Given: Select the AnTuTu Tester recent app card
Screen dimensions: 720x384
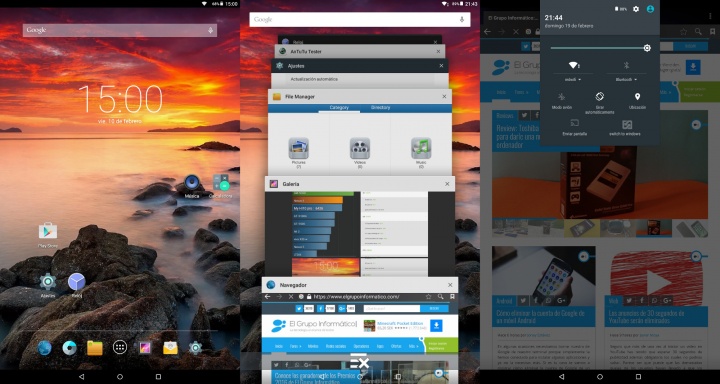Looking at the screenshot, I should (x=360, y=51).
